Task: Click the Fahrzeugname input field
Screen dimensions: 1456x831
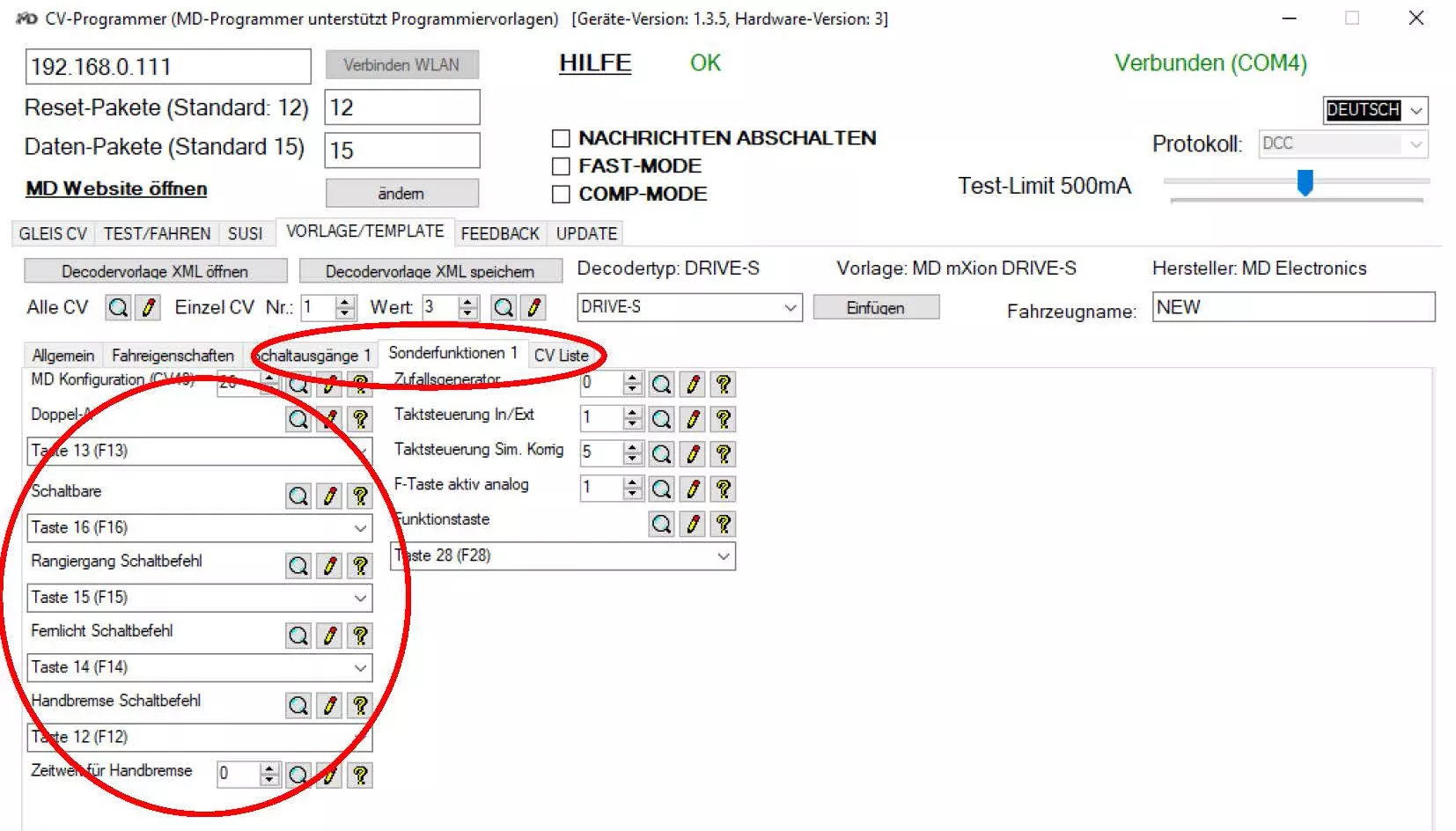Action: pyautogui.click(x=1292, y=307)
